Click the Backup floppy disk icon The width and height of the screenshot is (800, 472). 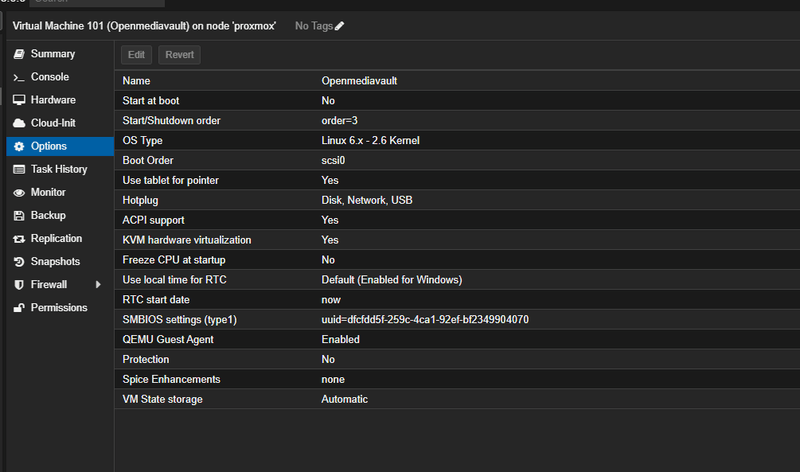pos(19,215)
